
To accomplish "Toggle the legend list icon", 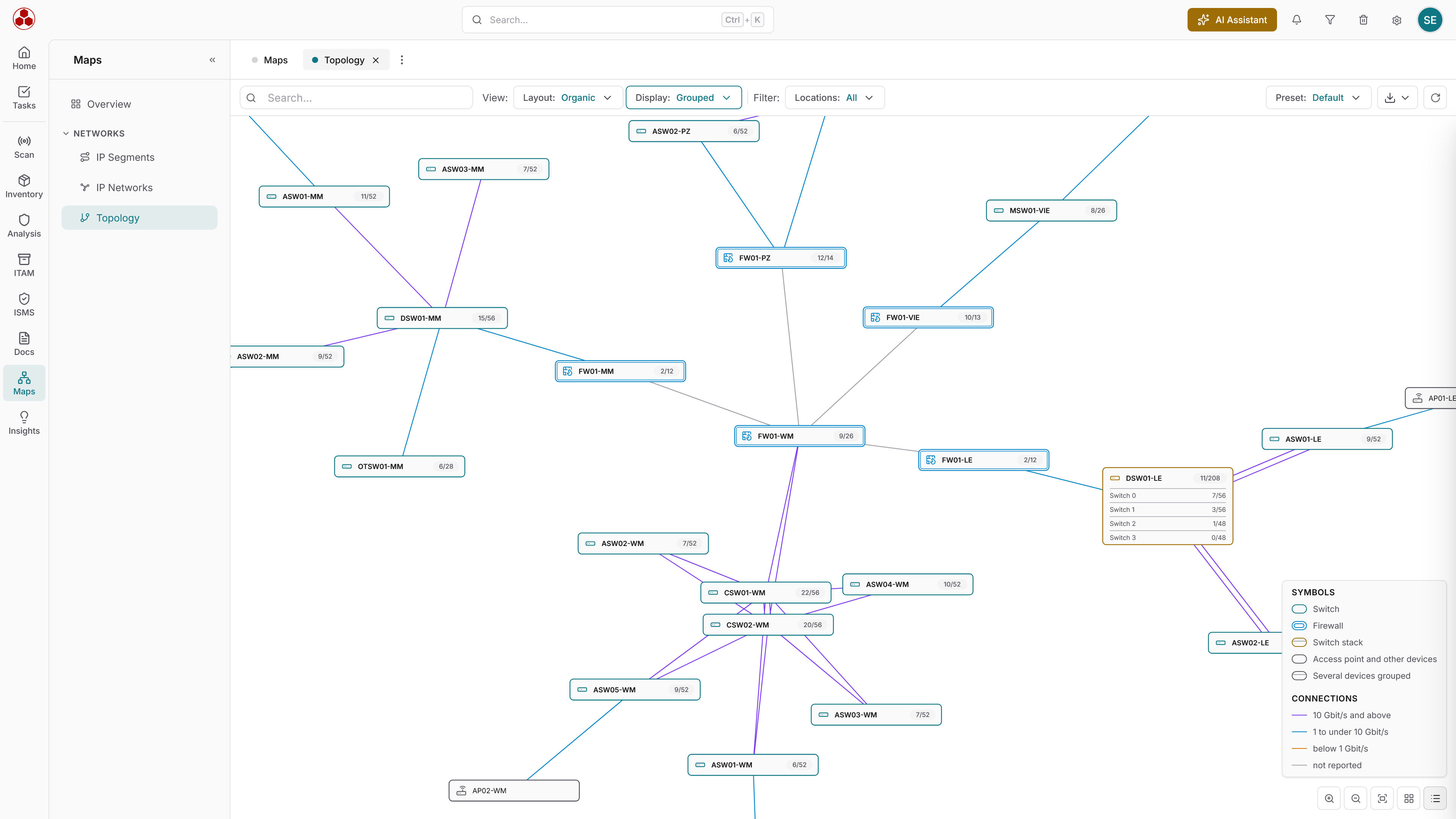I will (x=1436, y=799).
